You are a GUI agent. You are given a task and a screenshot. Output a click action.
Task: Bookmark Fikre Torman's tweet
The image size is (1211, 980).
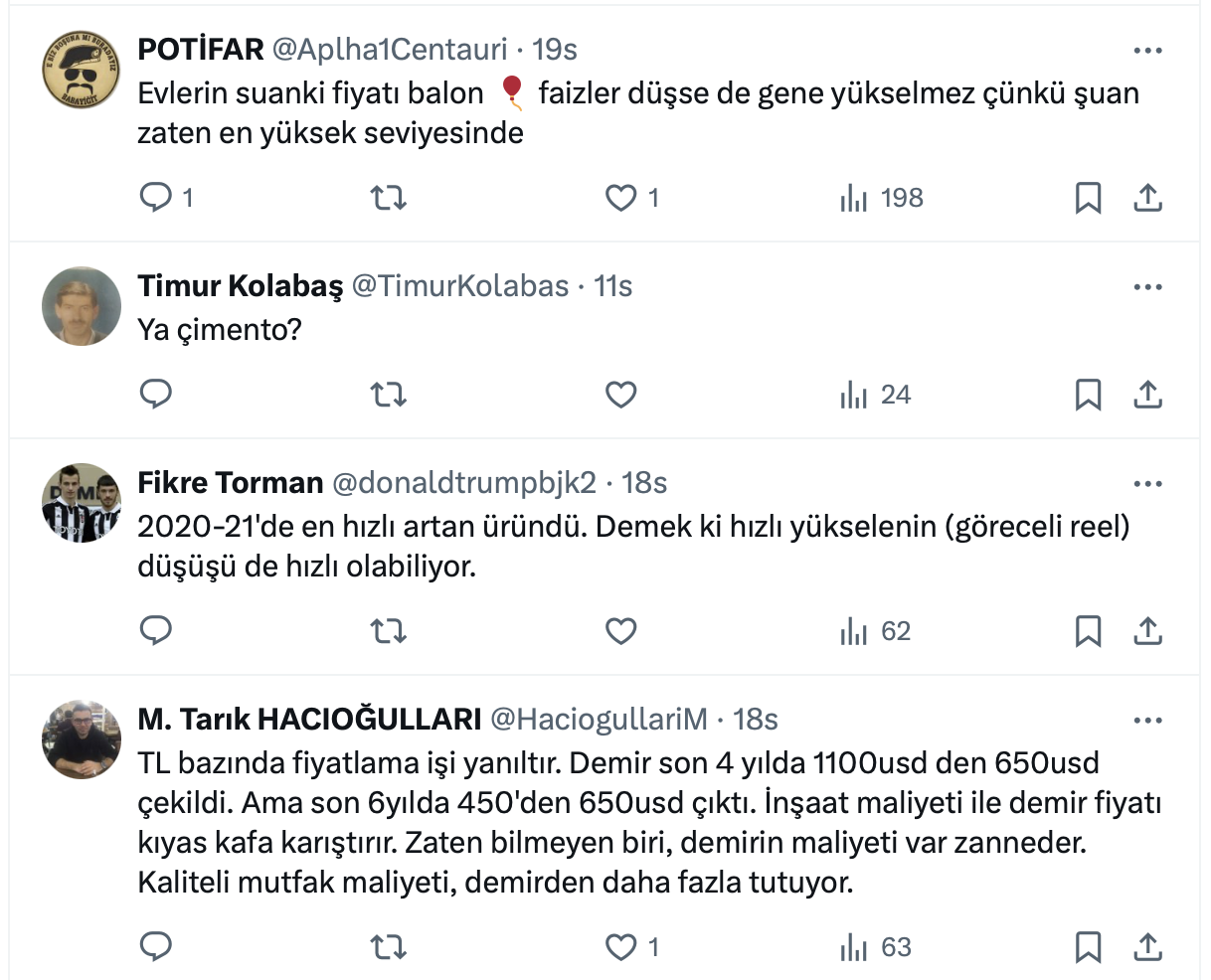tap(1088, 631)
